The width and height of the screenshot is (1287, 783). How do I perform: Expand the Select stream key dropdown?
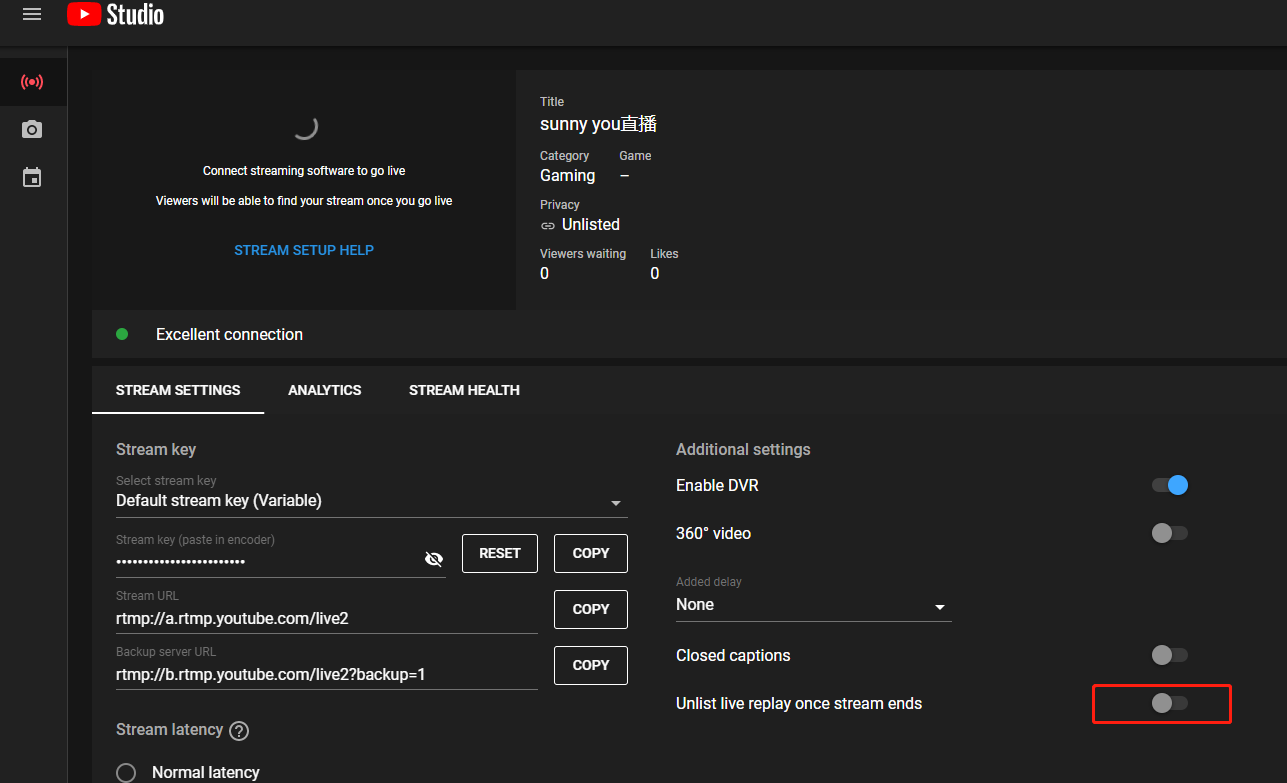tap(372, 496)
